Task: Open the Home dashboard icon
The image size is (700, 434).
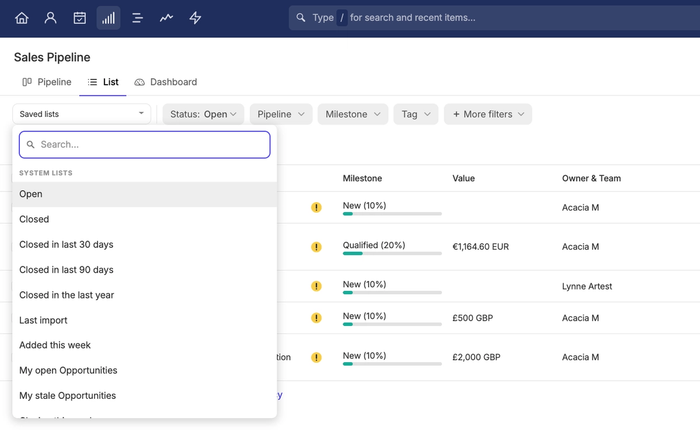Action: click(21, 18)
